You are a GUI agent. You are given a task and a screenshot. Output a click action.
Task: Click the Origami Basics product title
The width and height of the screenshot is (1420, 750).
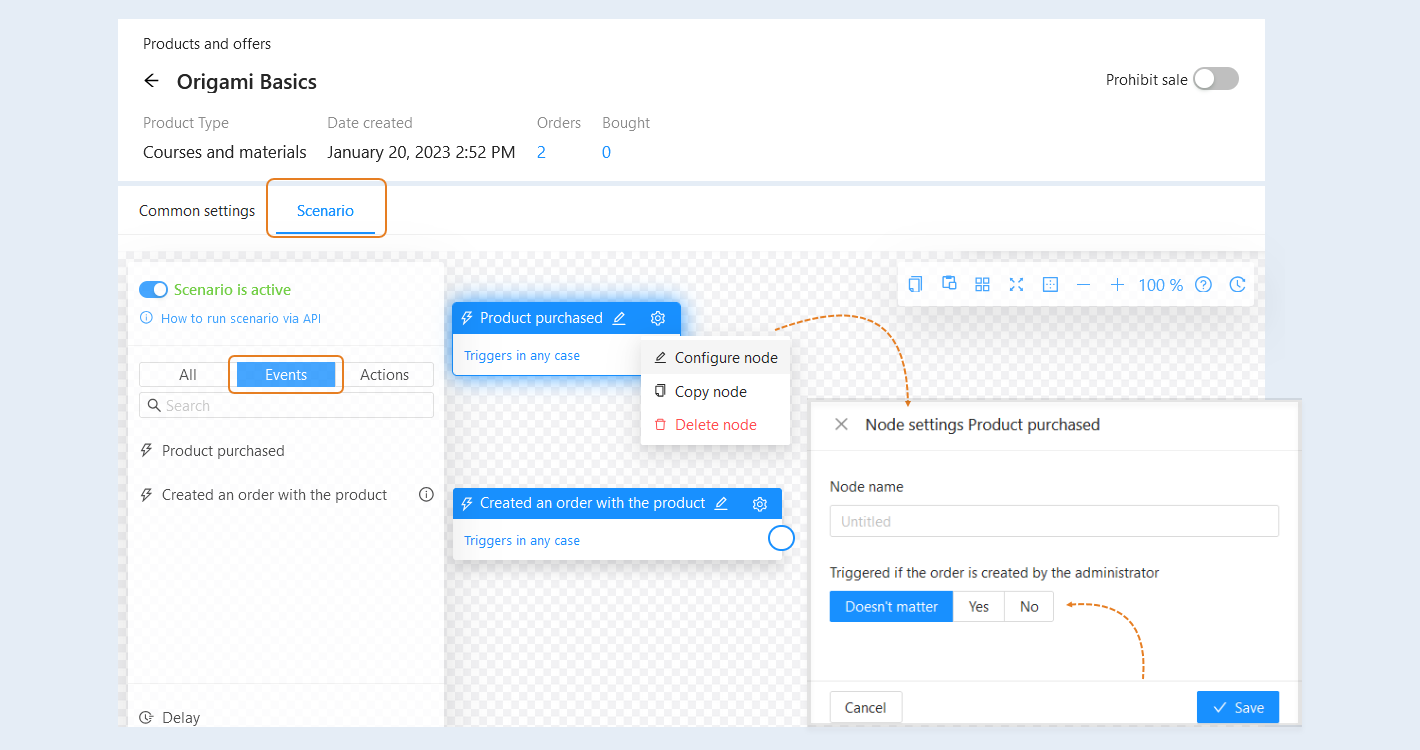tap(247, 82)
